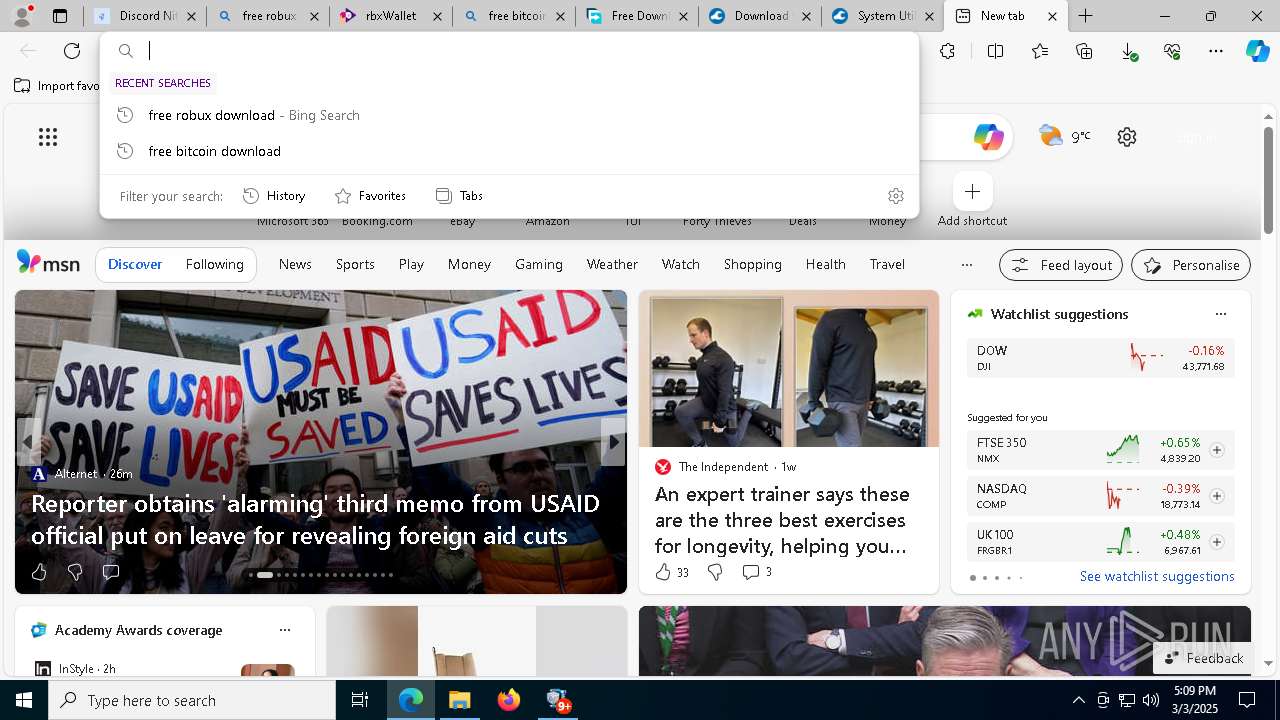The width and height of the screenshot is (1280, 720).
Task: Click the Add shortcut plus button
Action: (972, 191)
